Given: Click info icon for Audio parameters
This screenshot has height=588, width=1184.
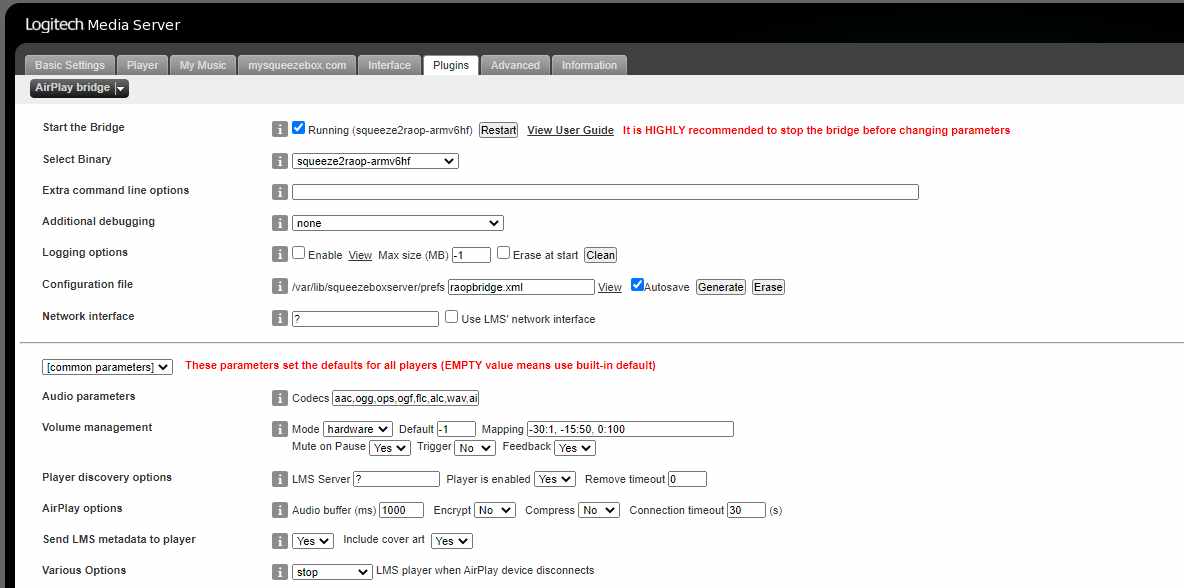Looking at the screenshot, I should click(x=279, y=398).
